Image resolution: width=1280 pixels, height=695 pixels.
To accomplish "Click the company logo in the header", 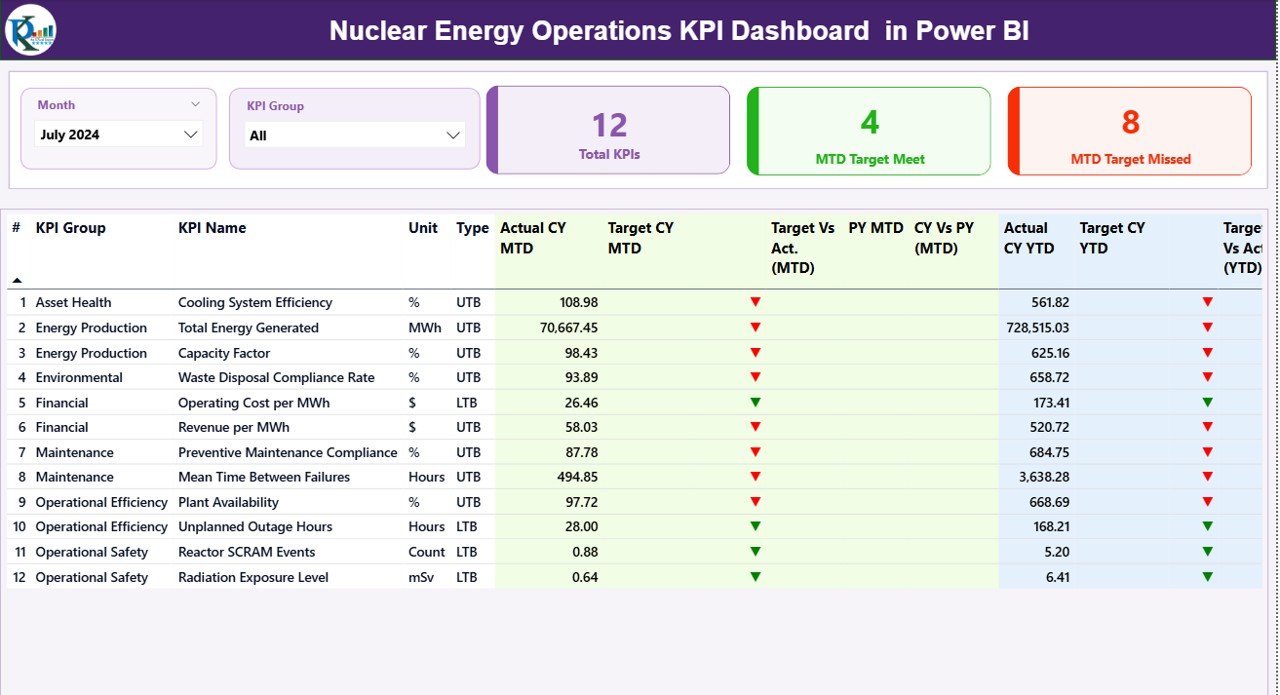I will 31,30.
